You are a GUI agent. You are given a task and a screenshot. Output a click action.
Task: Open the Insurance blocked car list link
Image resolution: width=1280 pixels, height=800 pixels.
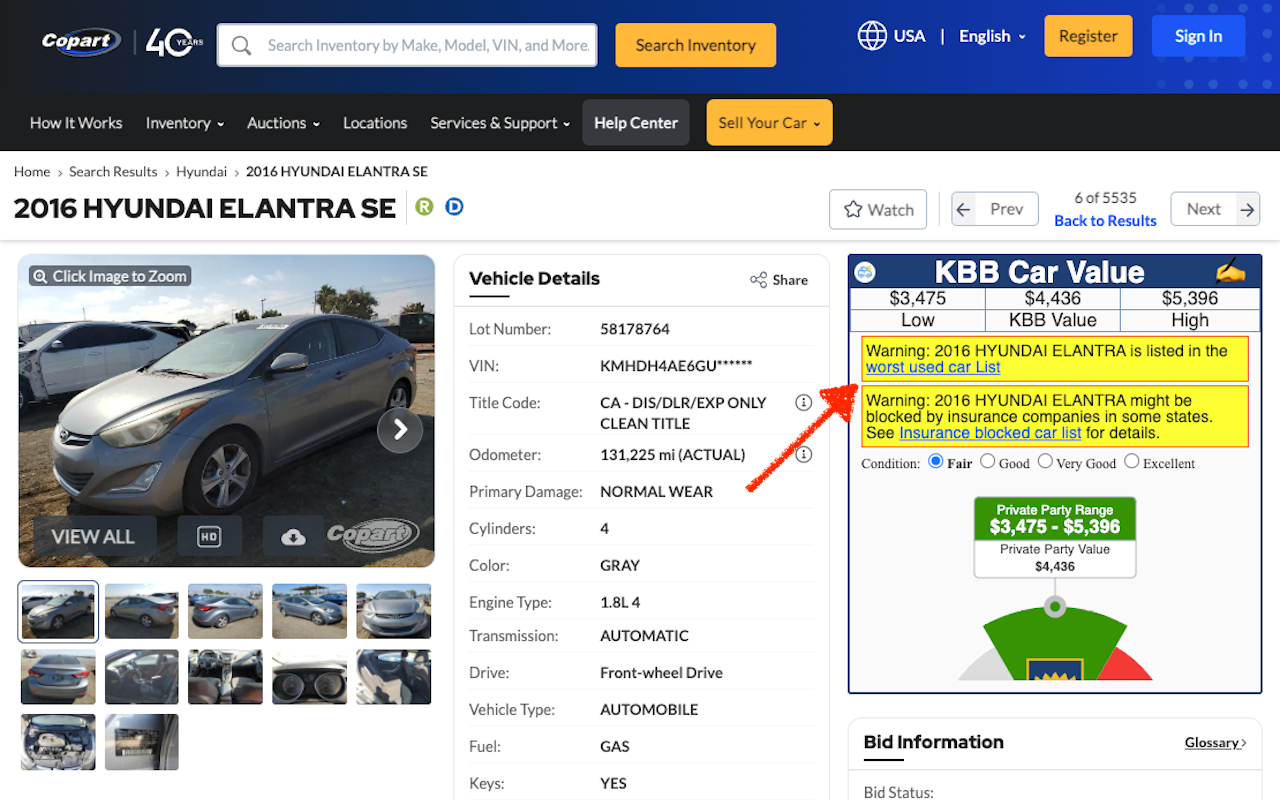click(990, 433)
